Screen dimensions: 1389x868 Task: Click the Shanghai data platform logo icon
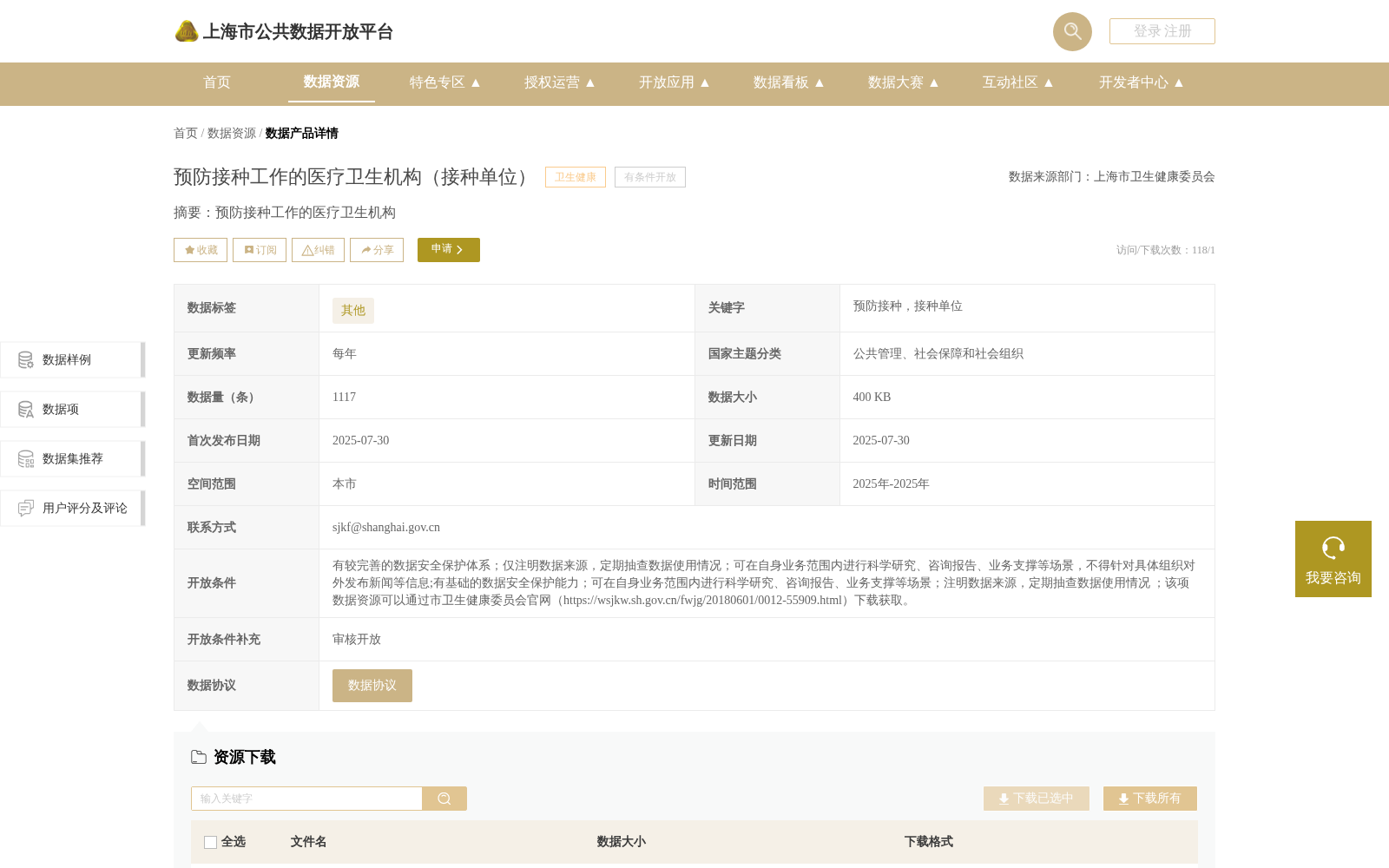click(x=187, y=31)
